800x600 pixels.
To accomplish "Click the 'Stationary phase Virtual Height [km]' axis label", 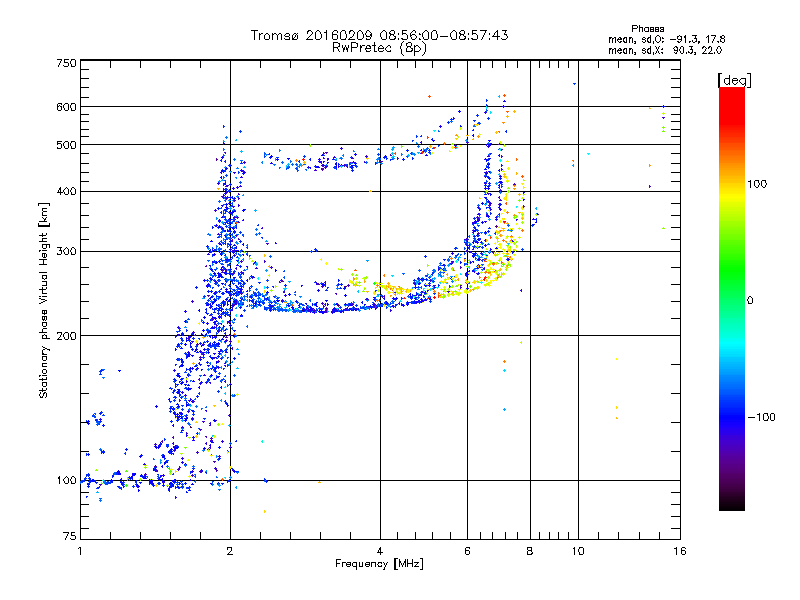I will (44, 300).
